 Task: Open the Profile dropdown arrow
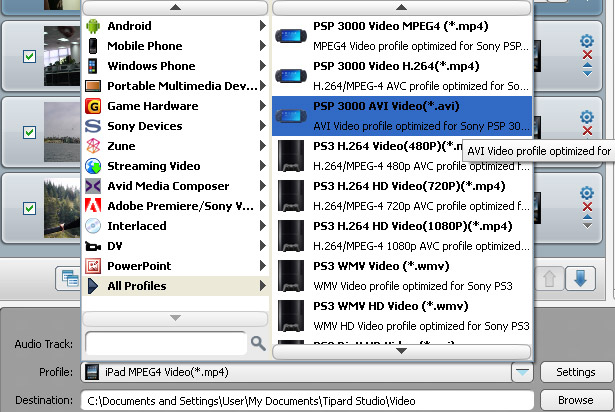[x=522, y=372]
